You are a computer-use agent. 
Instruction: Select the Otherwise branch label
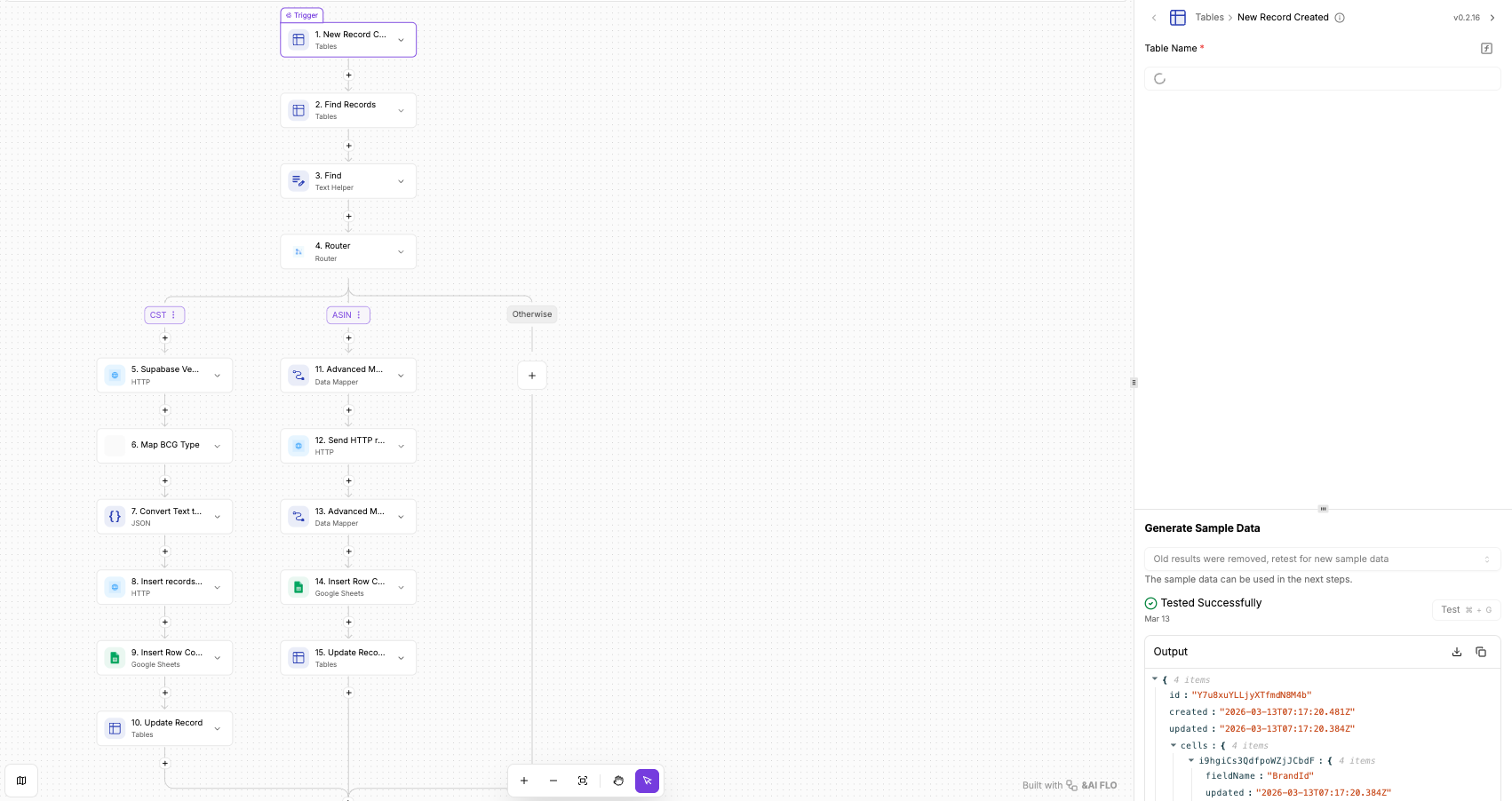click(x=532, y=314)
